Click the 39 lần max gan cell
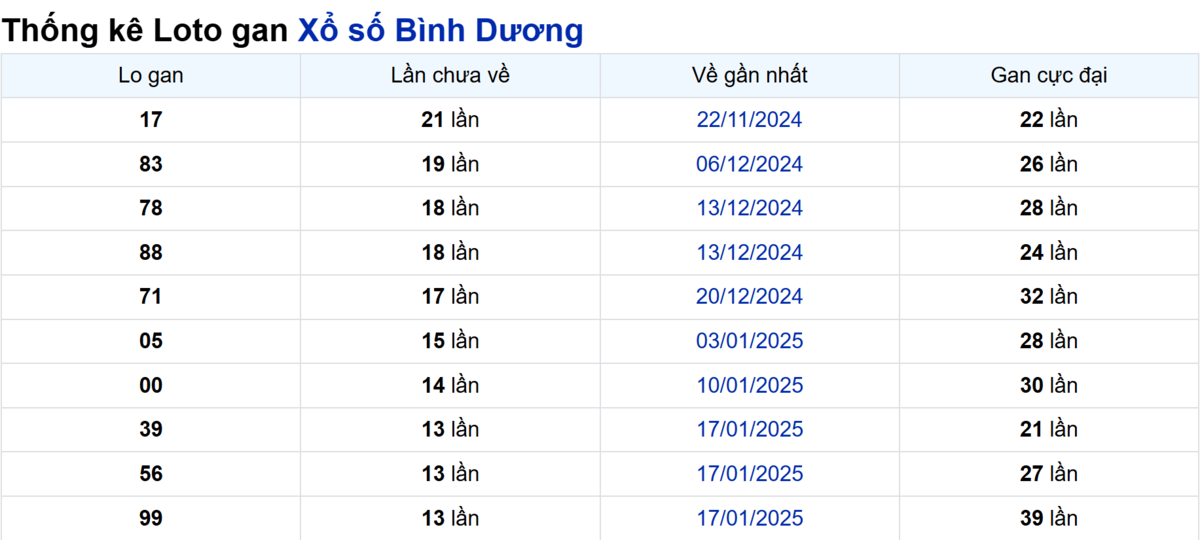The image size is (1200, 540). tap(1049, 518)
